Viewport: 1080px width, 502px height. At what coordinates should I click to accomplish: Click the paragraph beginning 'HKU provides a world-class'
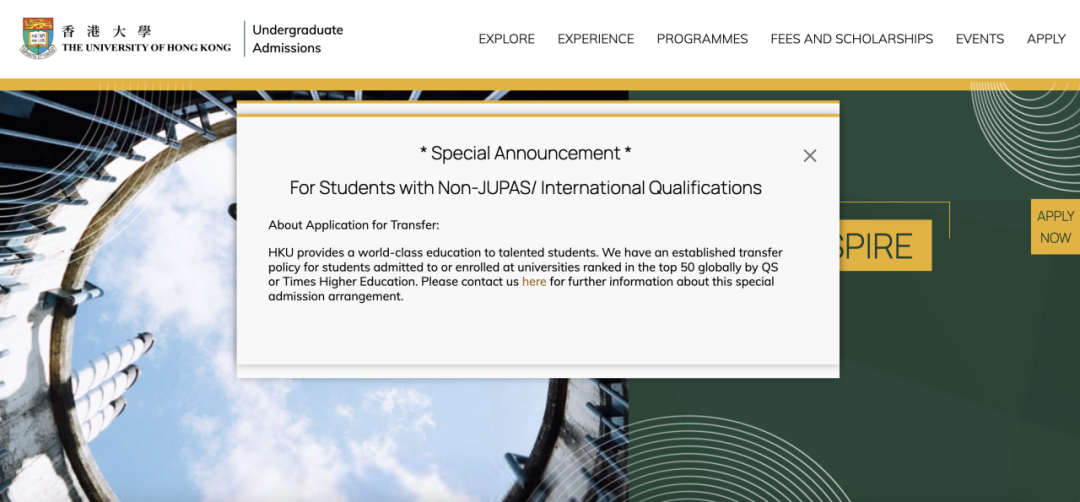pyautogui.click(x=526, y=275)
